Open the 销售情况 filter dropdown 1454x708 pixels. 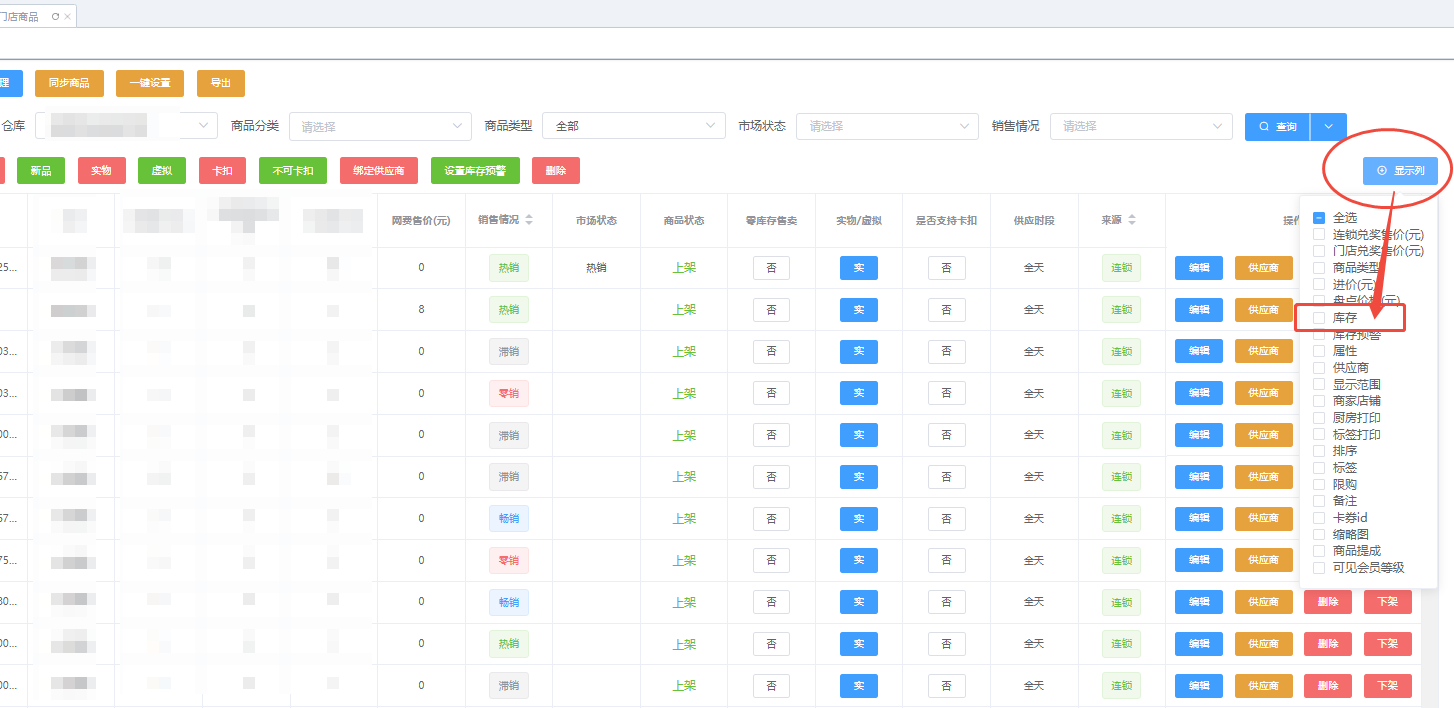pyautogui.click(x=1140, y=127)
